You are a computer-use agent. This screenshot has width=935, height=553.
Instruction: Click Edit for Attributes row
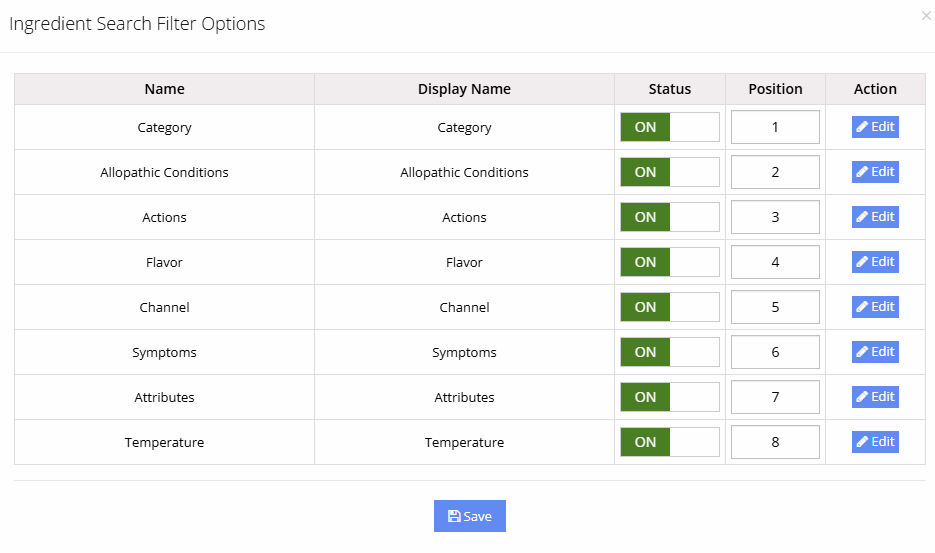875,397
